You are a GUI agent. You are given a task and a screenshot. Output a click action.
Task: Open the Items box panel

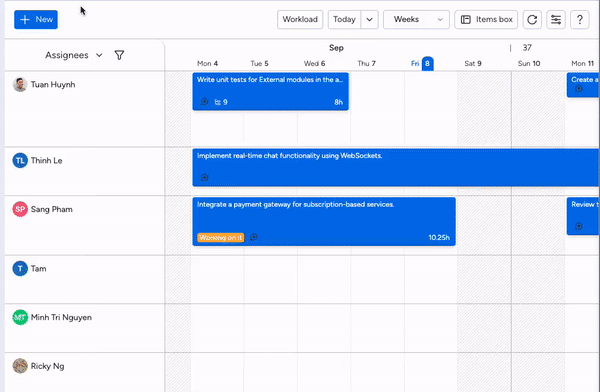pyautogui.click(x=486, y=20)
